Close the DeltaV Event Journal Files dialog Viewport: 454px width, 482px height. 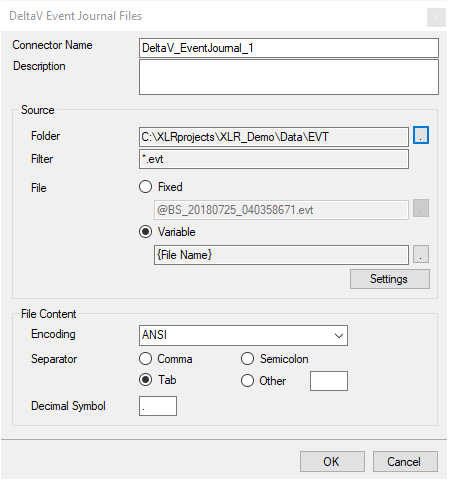point(436,17)
